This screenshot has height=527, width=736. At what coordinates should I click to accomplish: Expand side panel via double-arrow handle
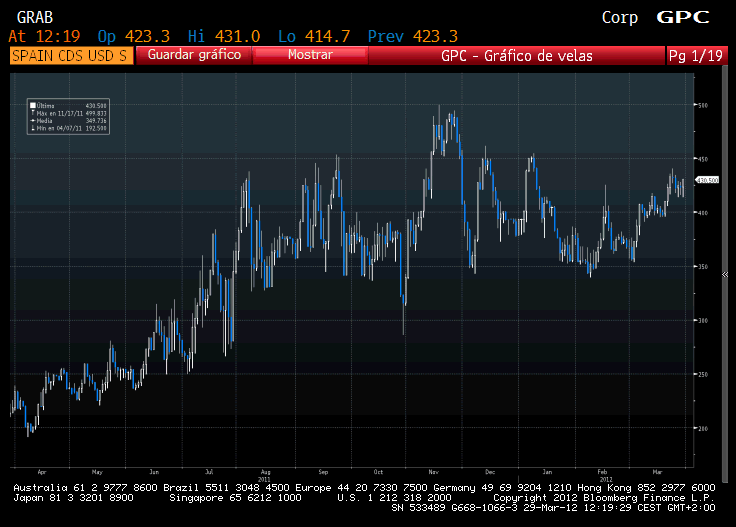725,275
